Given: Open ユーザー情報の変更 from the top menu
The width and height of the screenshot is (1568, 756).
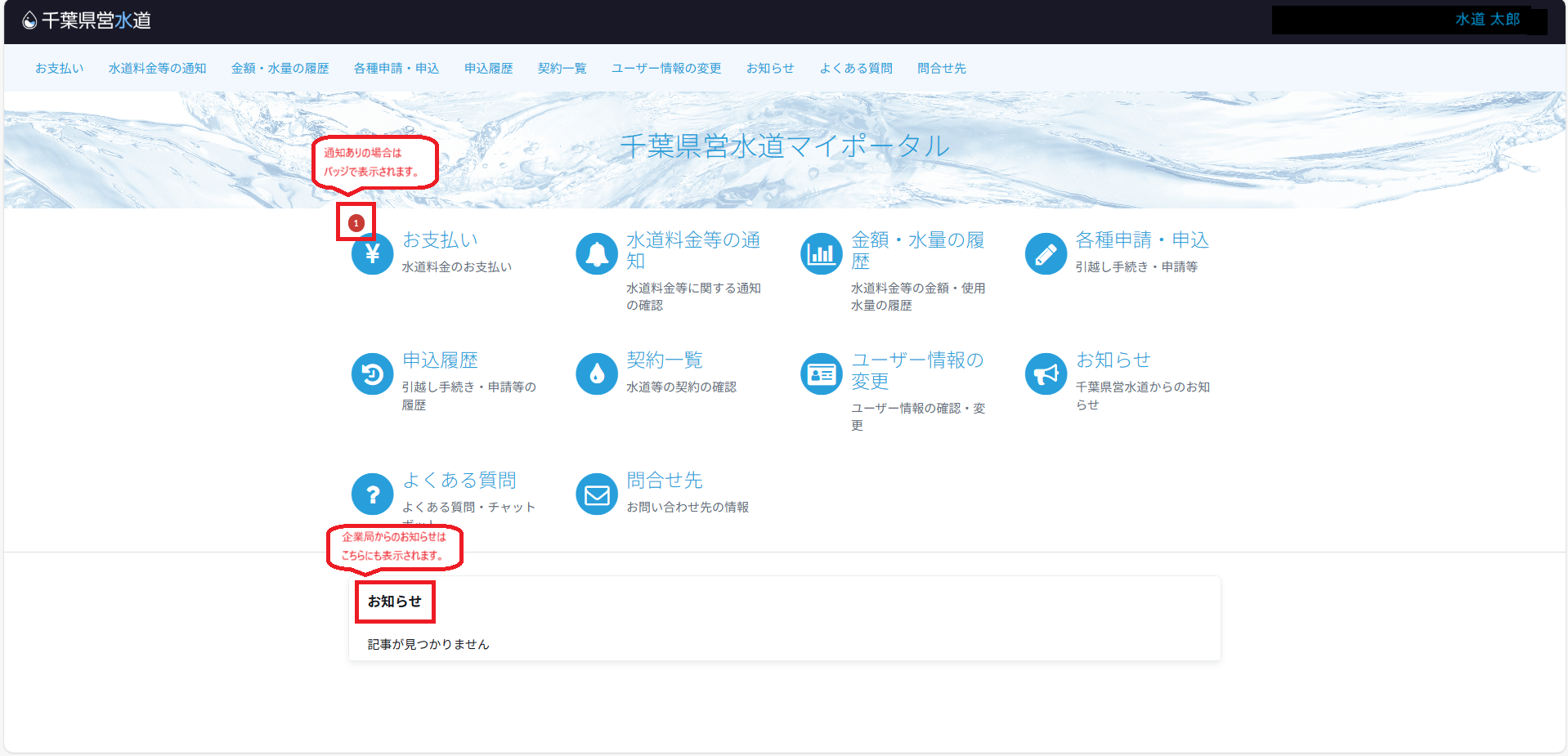Looking at the screenshot, I should (666, 69).
